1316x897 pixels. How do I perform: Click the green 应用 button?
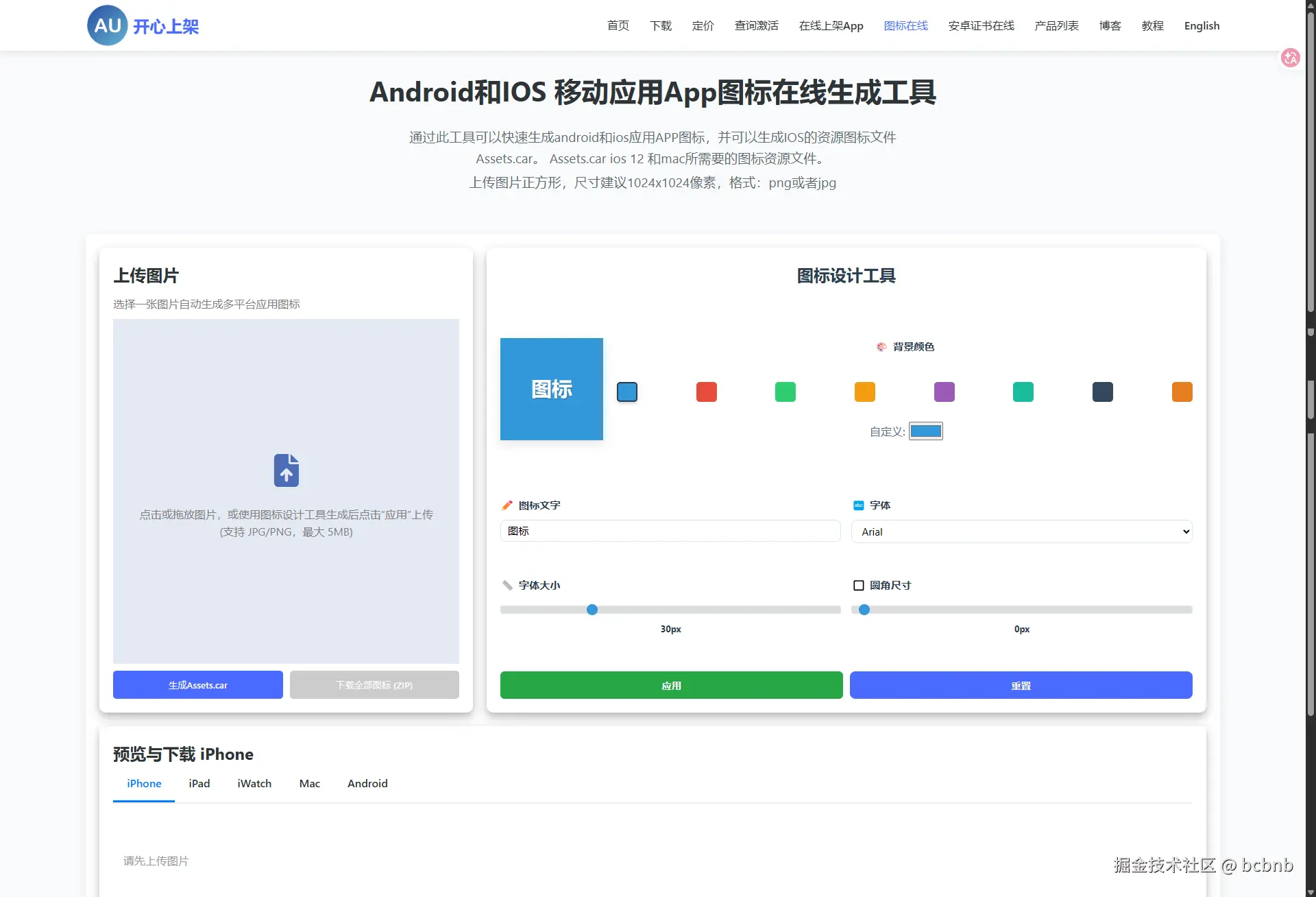pyautogui.click(x=671, y=684)
